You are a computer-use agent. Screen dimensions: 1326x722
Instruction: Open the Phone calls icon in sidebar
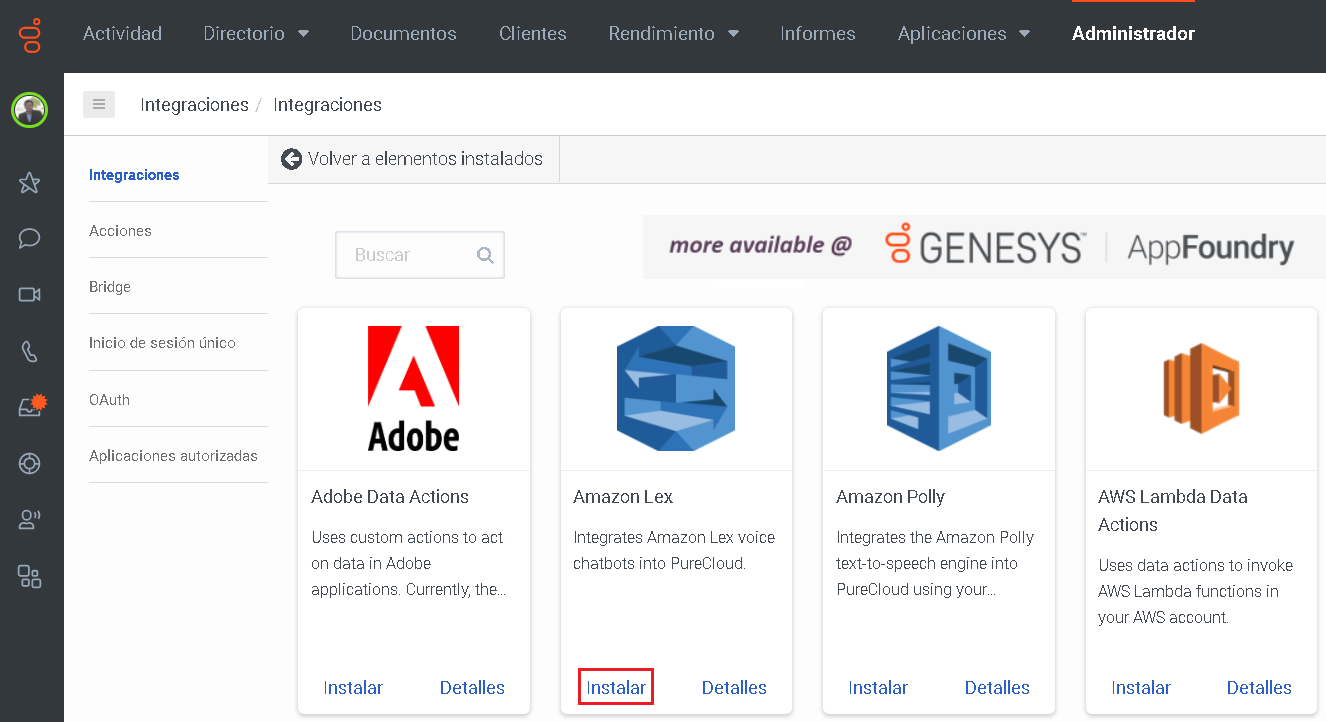pos(30,351)
